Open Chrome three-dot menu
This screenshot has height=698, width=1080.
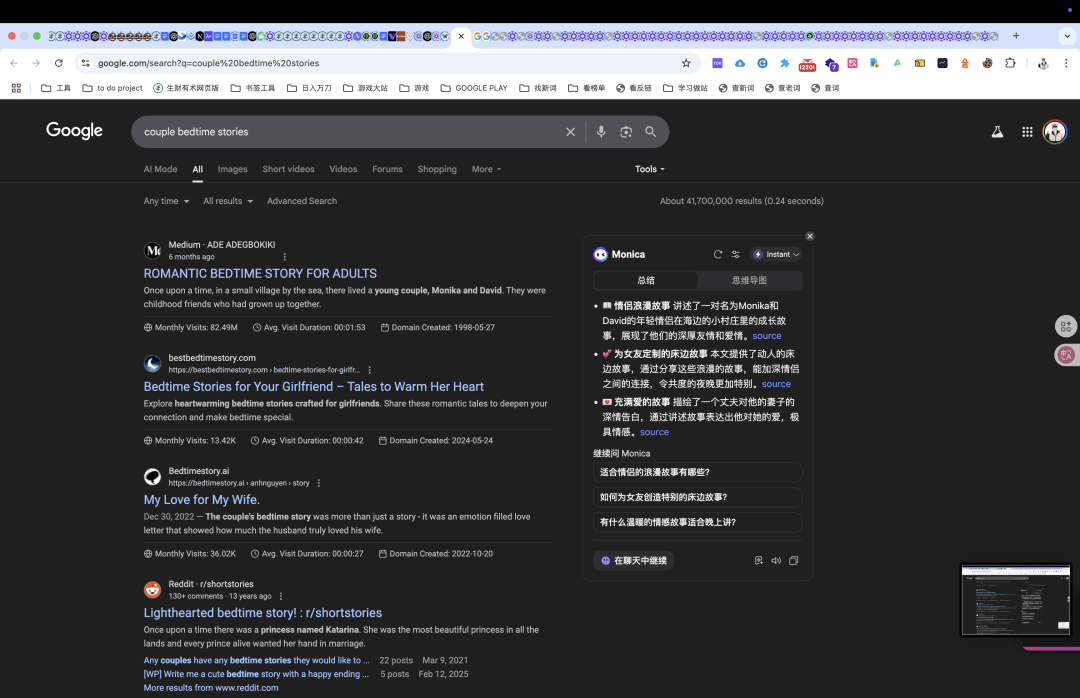coord(1066,63)
